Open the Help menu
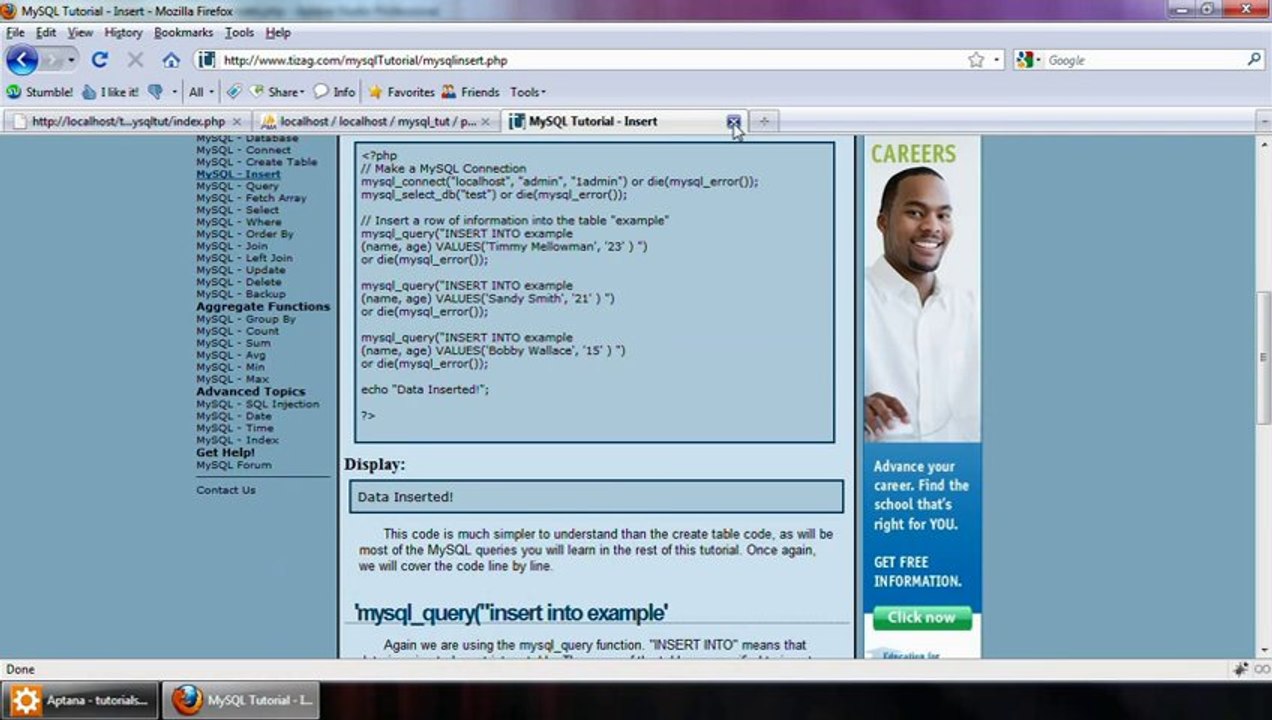This screenshot has width=1272, height=720. (278, 32)
